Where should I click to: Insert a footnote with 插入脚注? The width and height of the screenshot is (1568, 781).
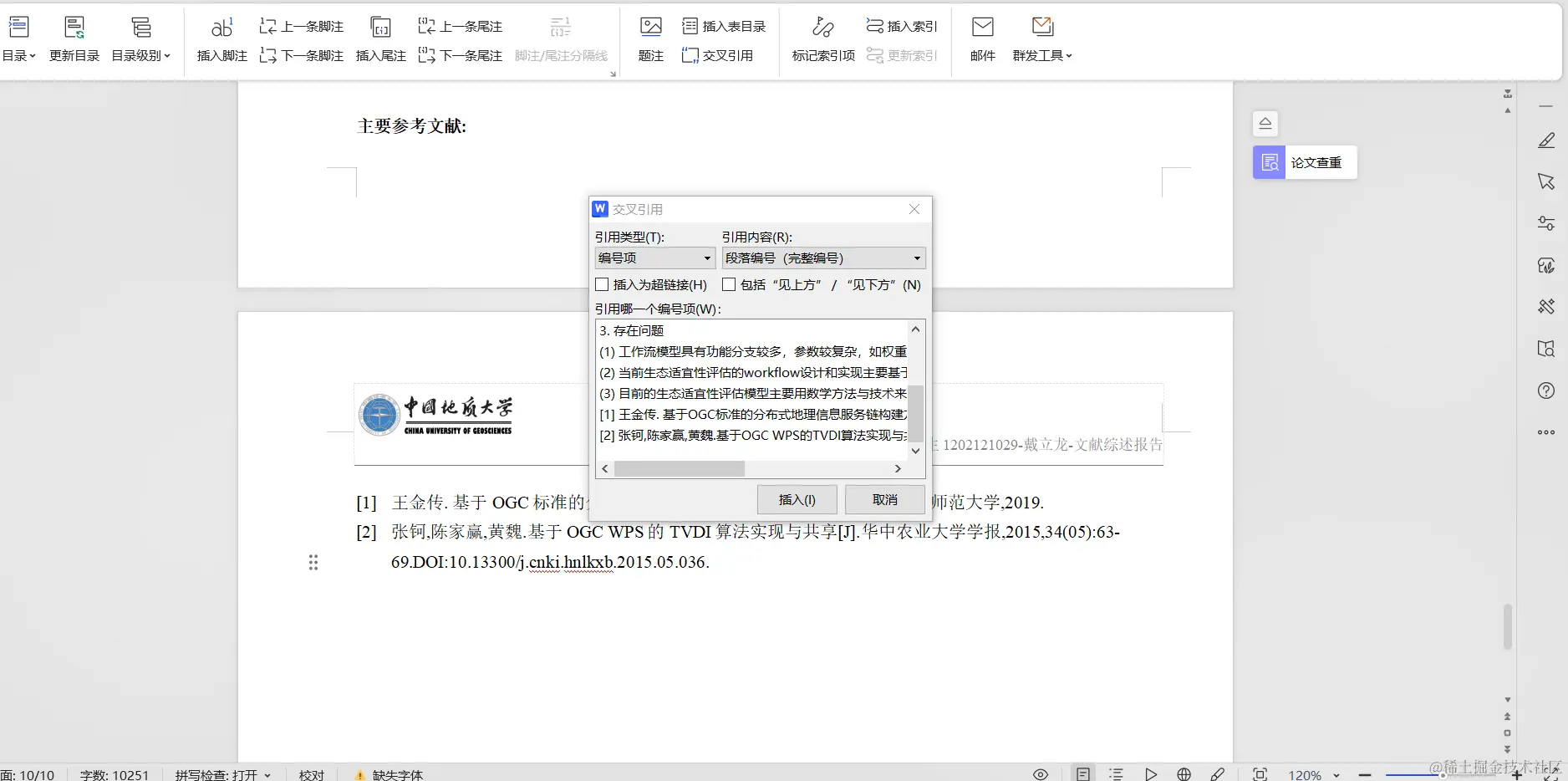[221, 38]
